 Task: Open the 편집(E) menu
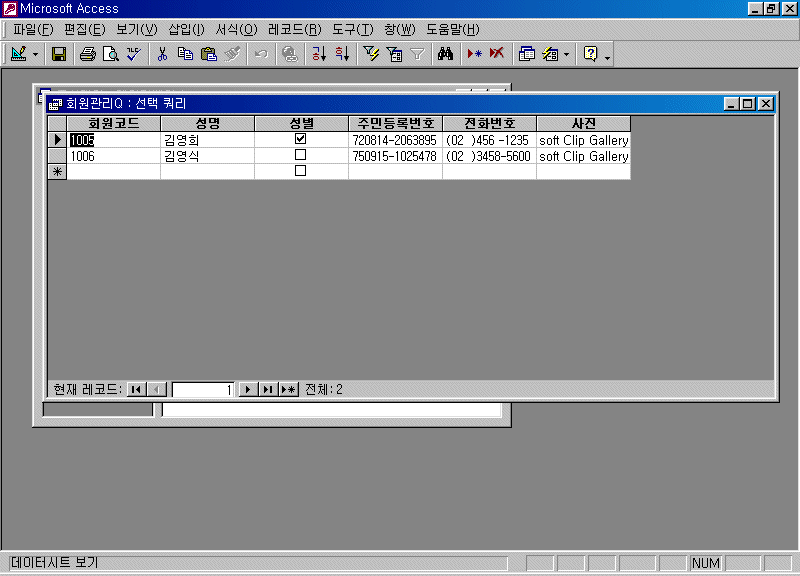85,30
